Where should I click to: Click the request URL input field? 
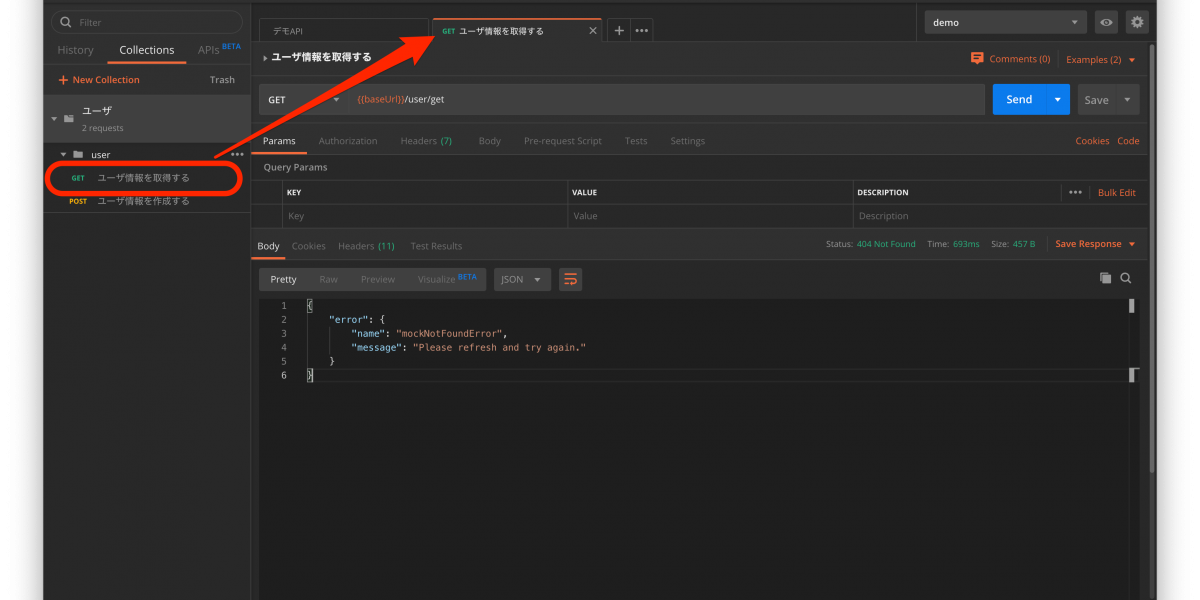(660, 100)
